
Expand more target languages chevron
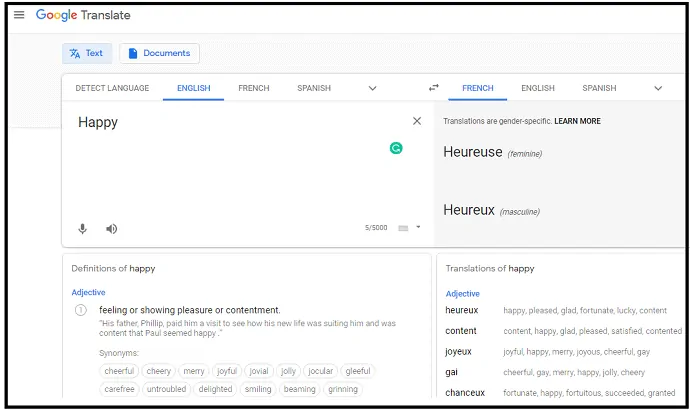[x=658, y=88]
